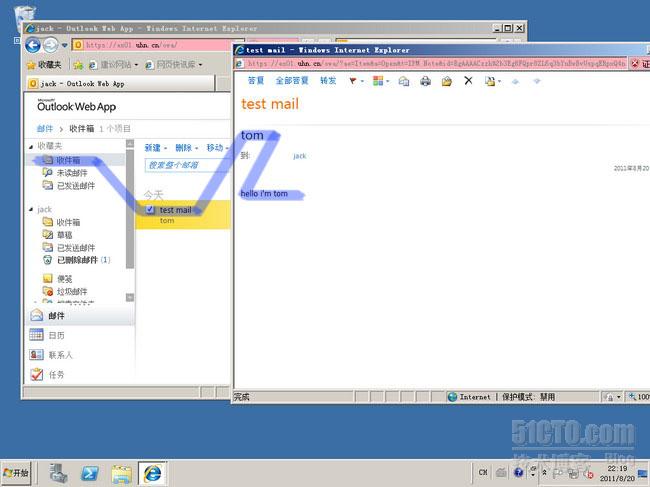
Task: Open Windows Explorer from the taskbar
Action: [x=121, y=473]
